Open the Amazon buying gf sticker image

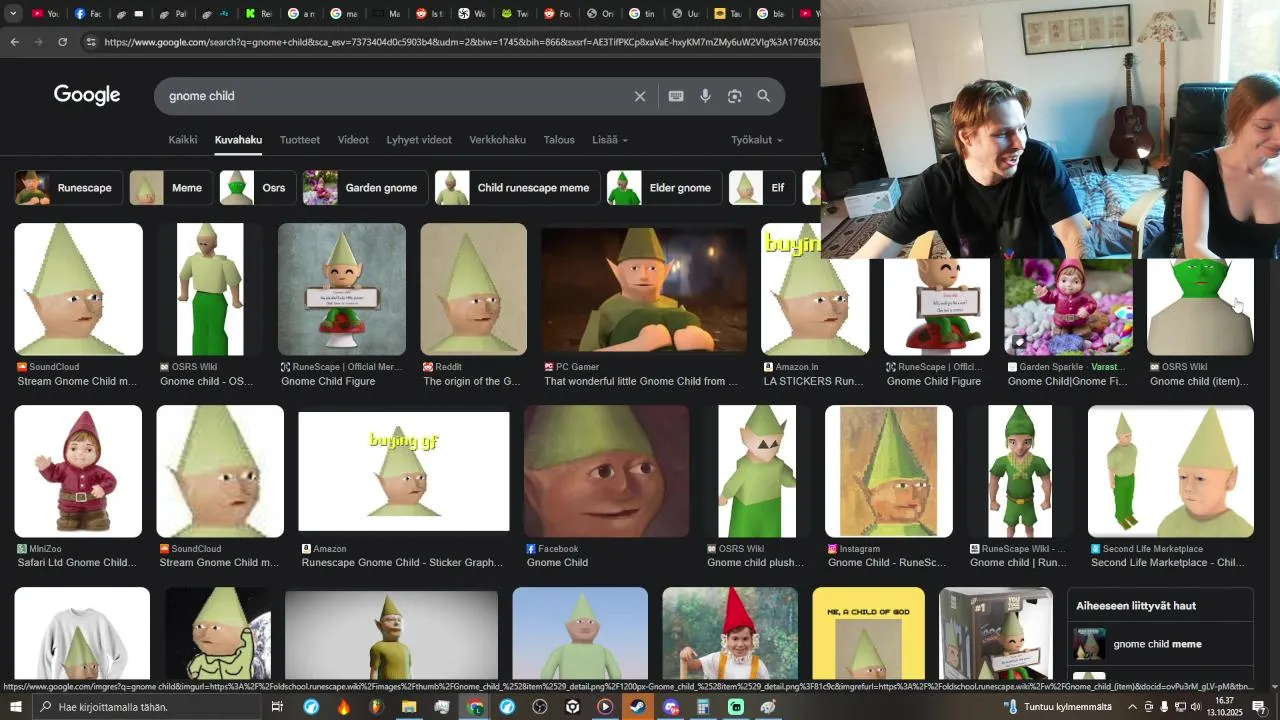click(x=404, y=471)
